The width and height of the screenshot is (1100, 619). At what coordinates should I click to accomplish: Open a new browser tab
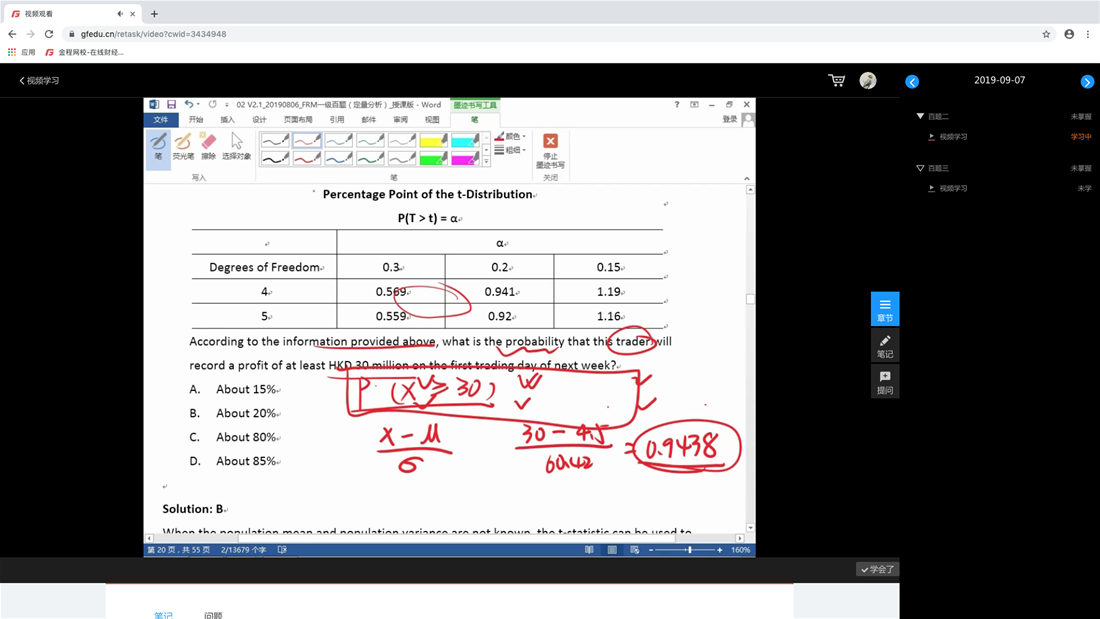tap(154, 13)
